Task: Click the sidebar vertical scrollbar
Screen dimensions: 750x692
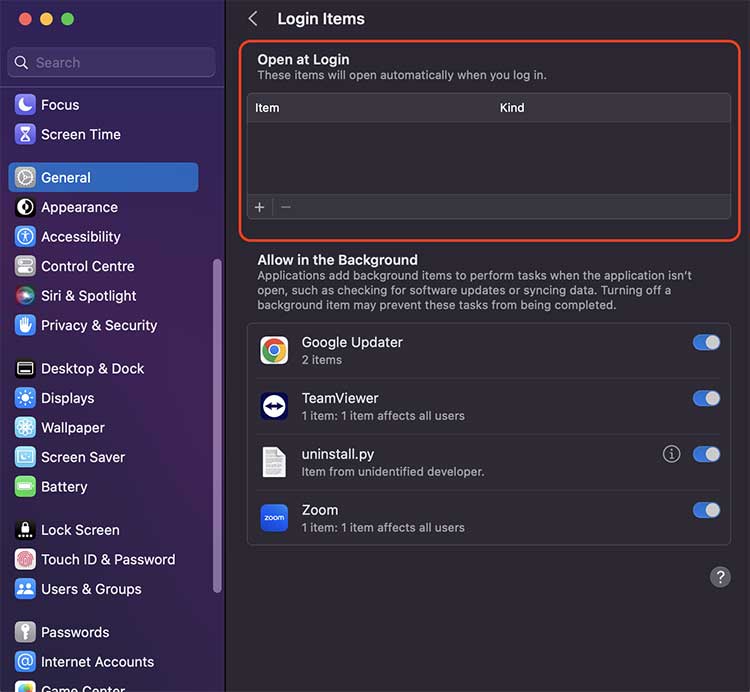Action: tap(217, 426)
